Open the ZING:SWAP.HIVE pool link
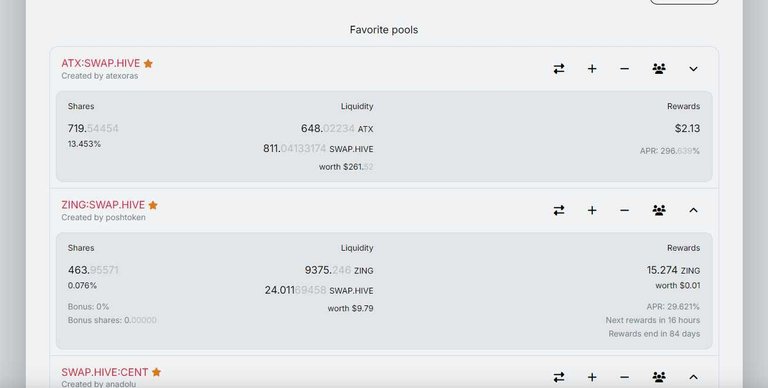This screenshot has height=388, width=768. [103, 205]
